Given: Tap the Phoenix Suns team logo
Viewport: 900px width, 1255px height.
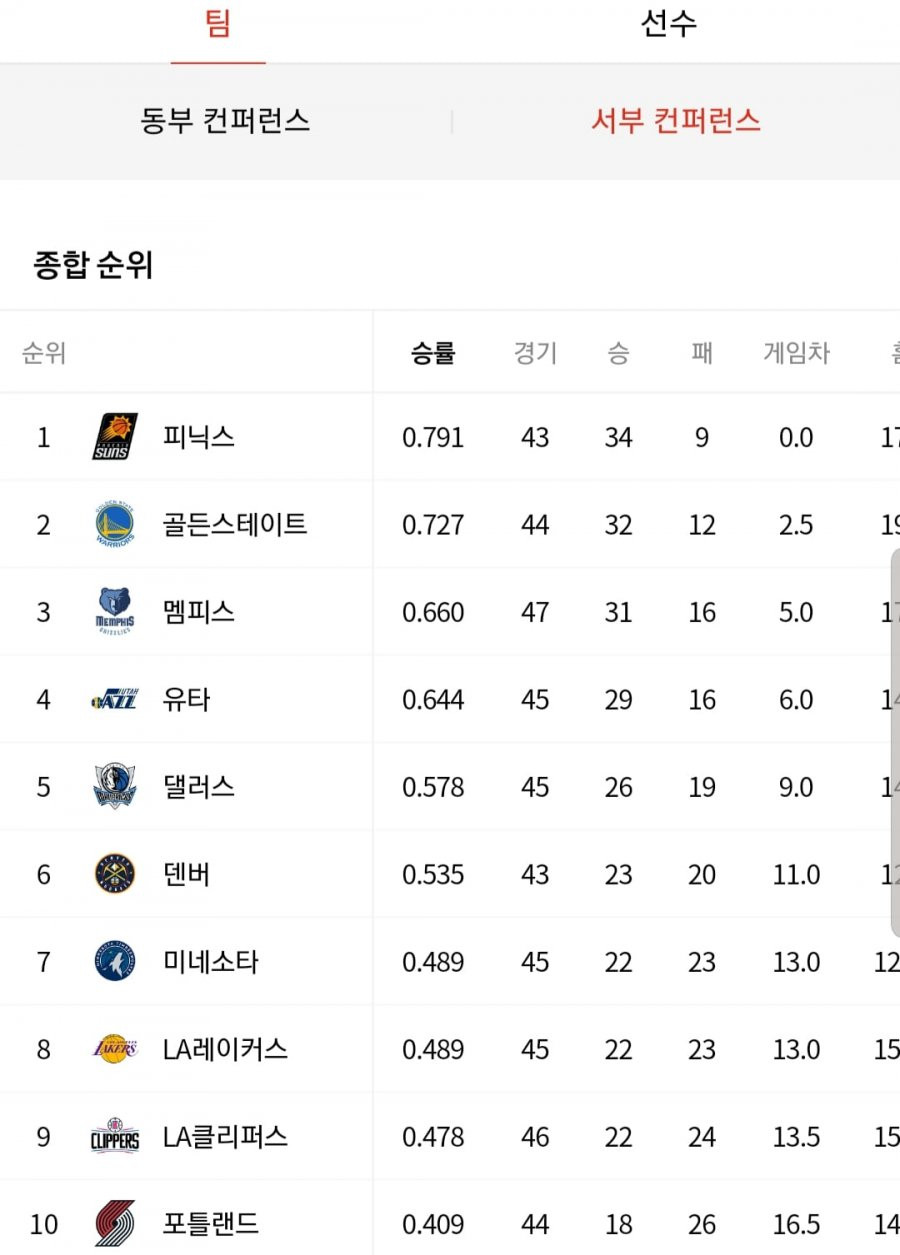Looking at the screenshot, I should point(115,437).
